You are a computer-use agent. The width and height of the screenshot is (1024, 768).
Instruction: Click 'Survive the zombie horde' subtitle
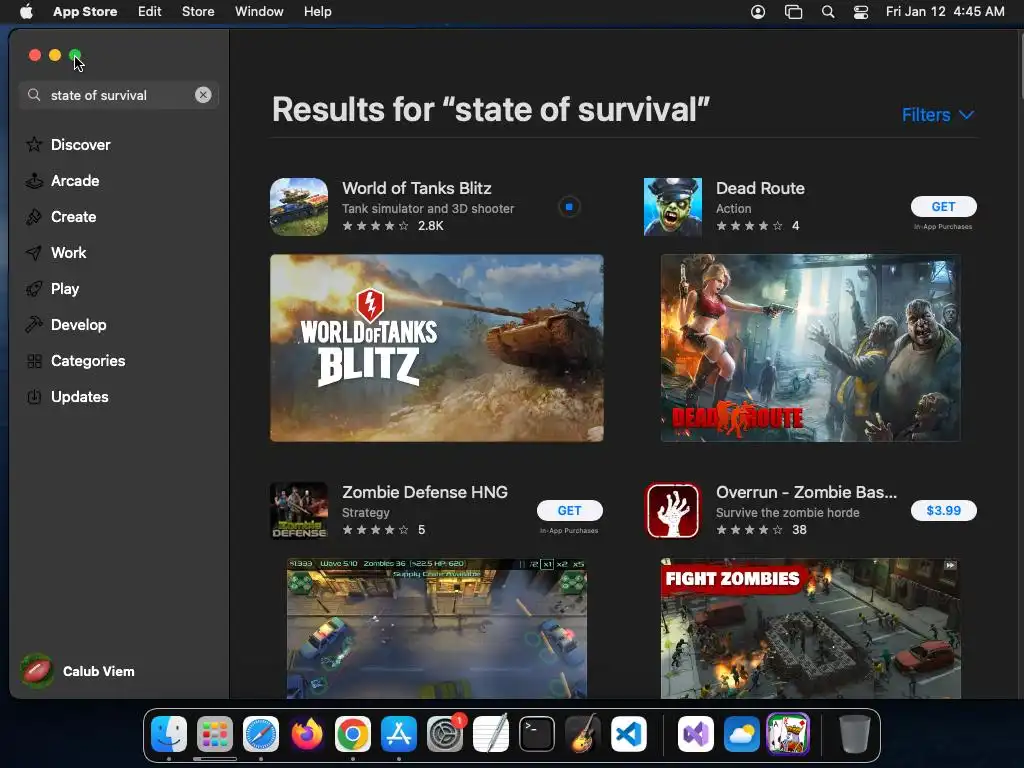tap(788, 513)
